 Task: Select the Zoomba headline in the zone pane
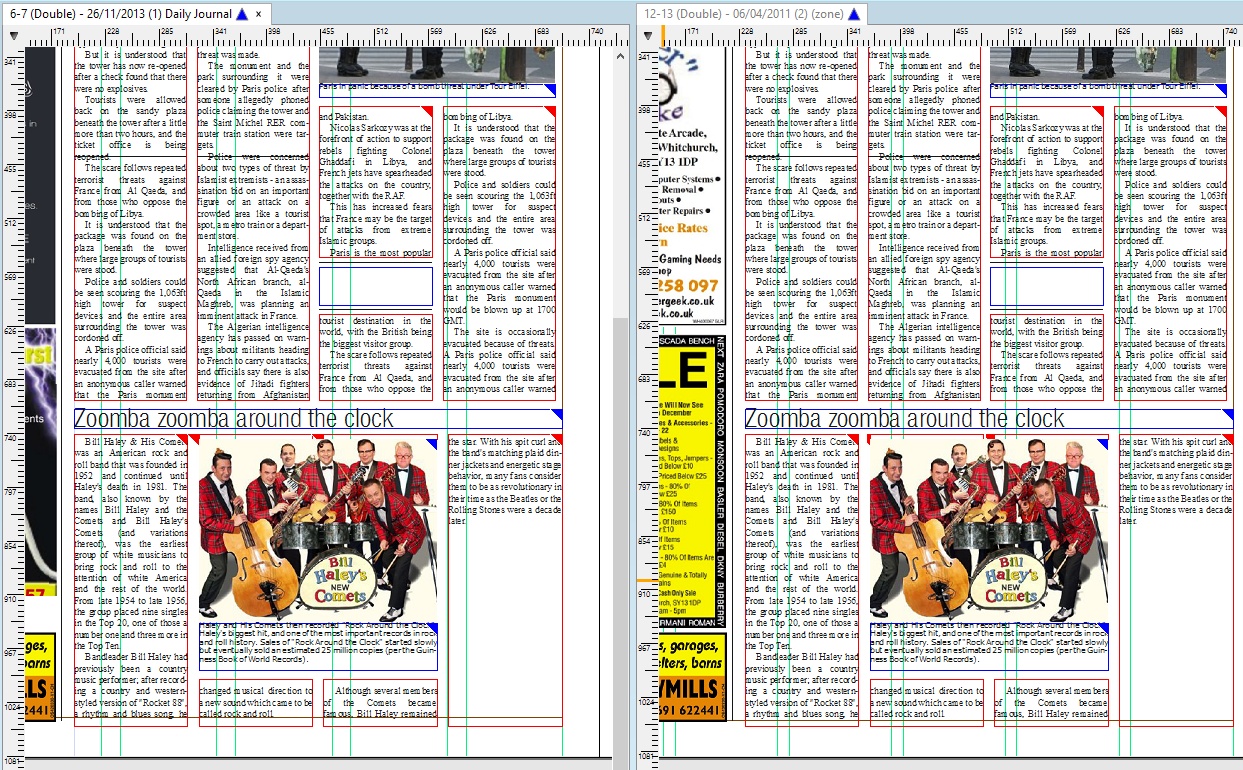(x=988, y=419)
